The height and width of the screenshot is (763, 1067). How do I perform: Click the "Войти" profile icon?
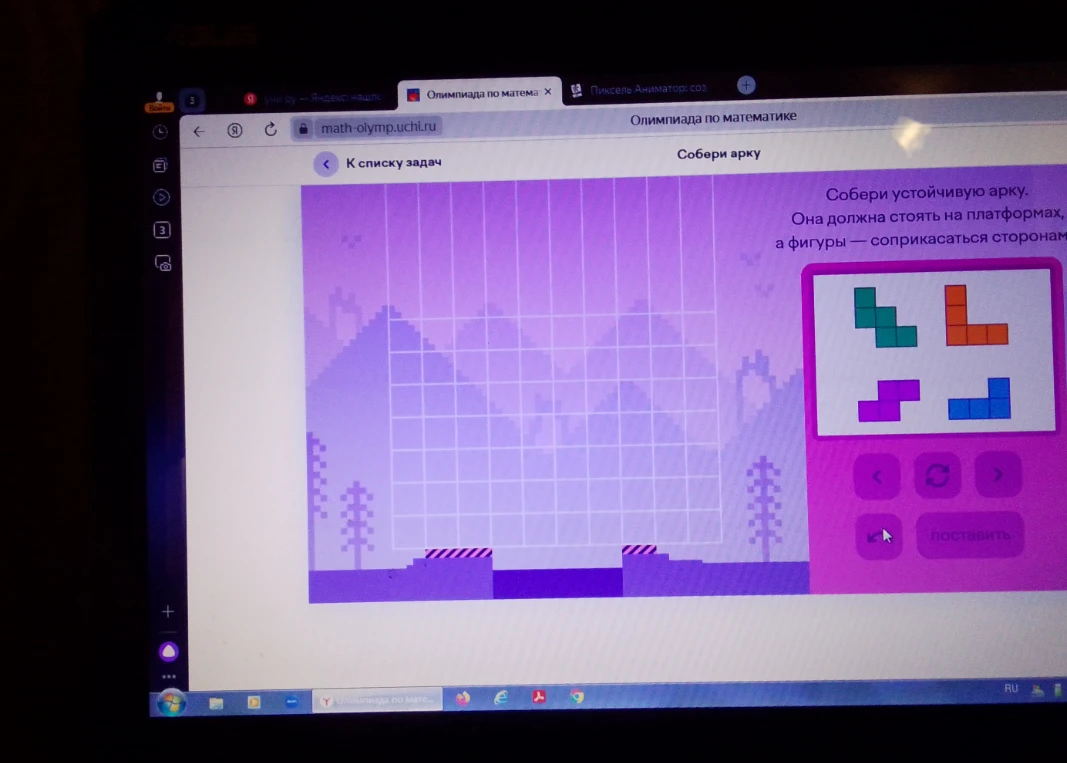159,103
